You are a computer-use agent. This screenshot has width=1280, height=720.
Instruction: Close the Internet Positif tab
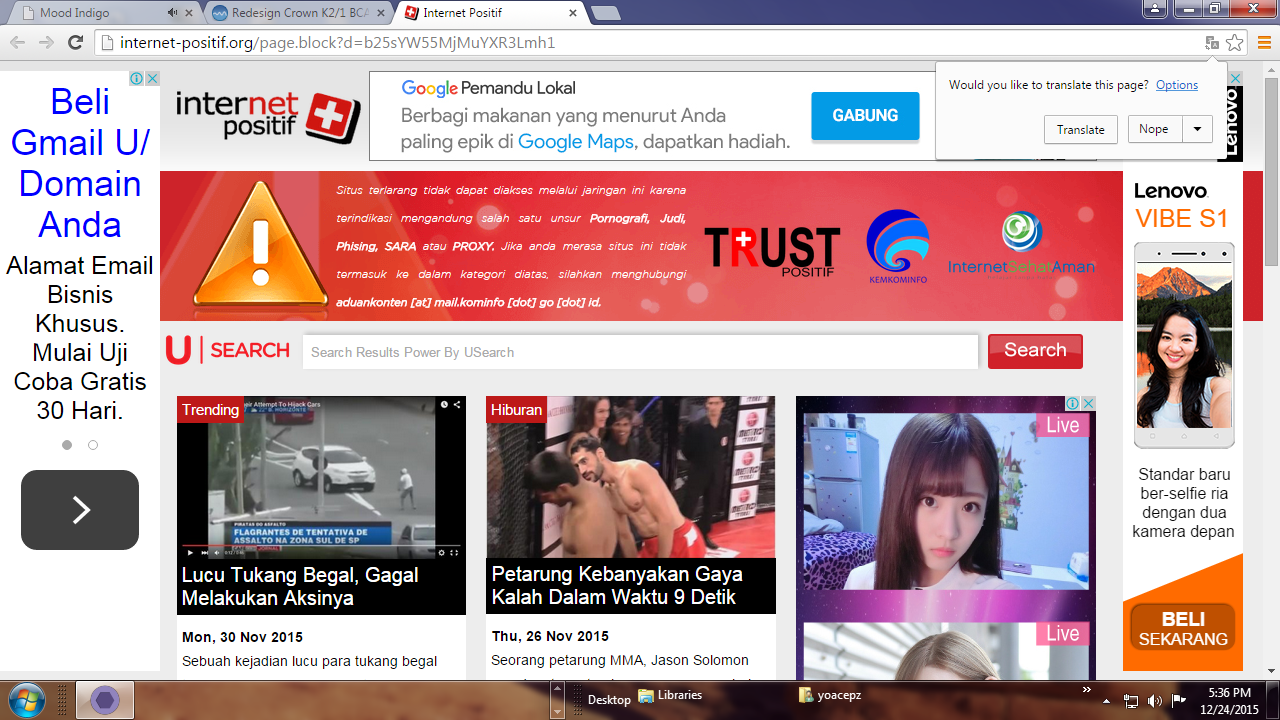point(573,13)
